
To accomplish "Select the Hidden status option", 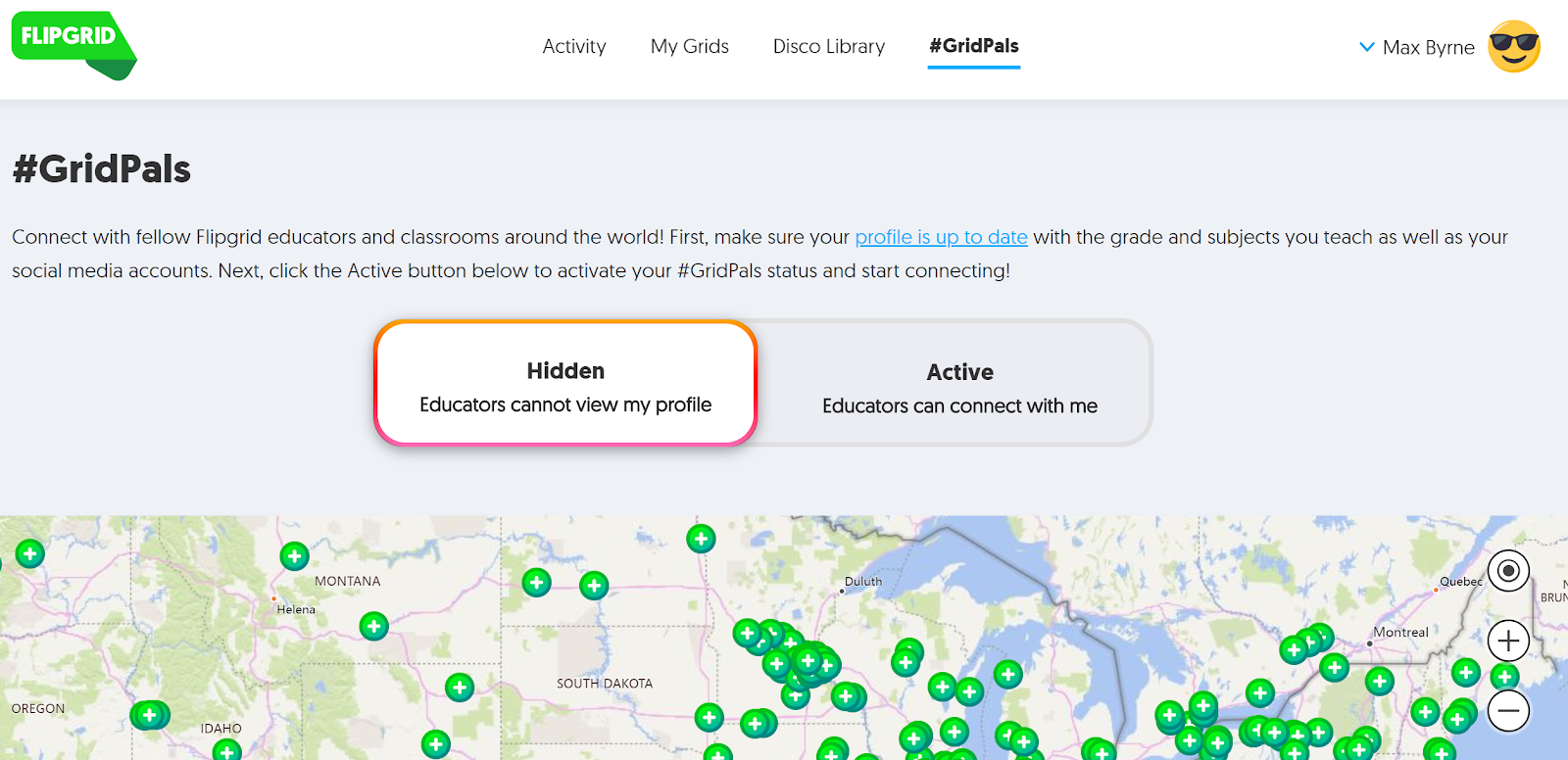I will (565, 385).
